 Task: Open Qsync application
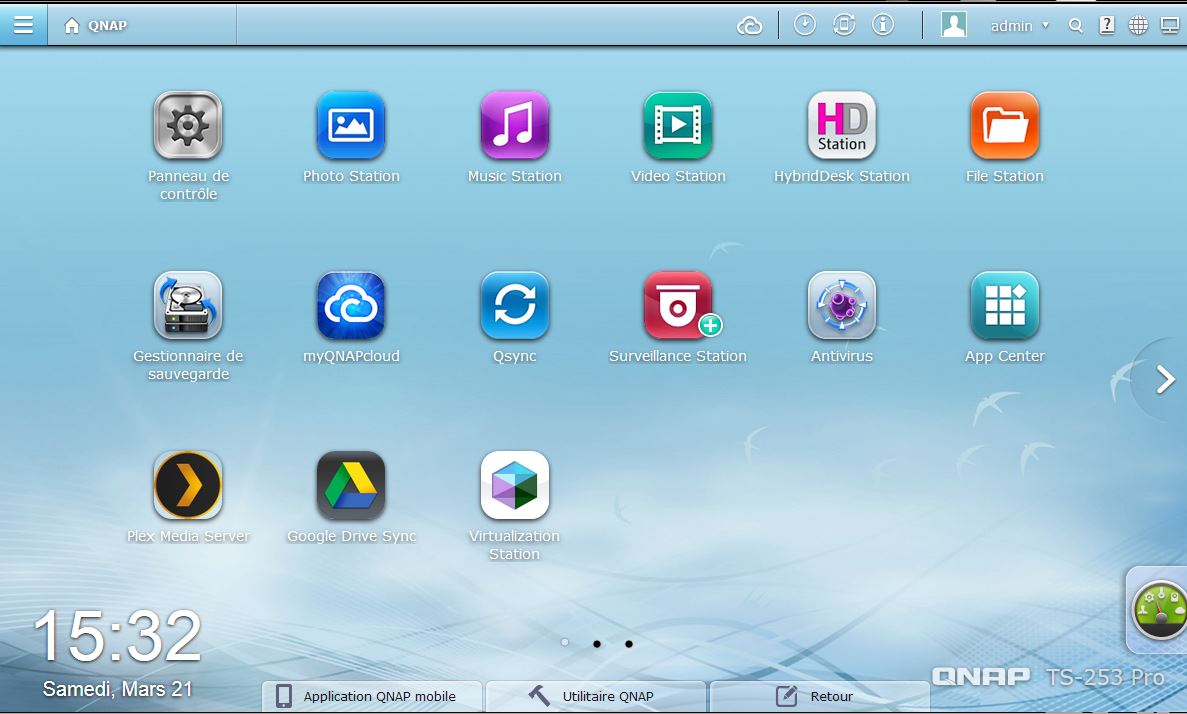click(514, 306)
